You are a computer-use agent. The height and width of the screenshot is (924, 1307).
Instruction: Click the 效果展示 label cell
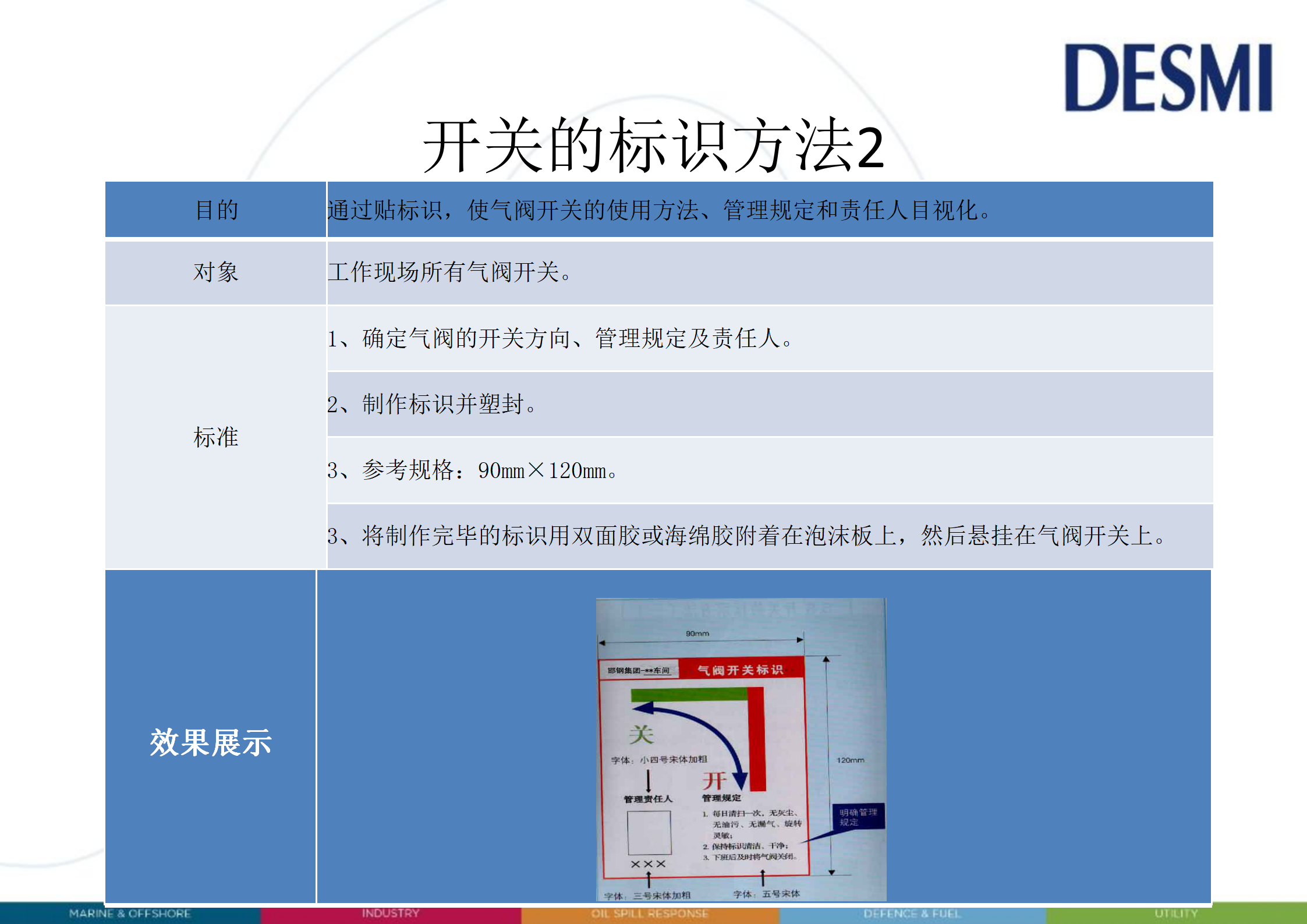pos(211,737)
